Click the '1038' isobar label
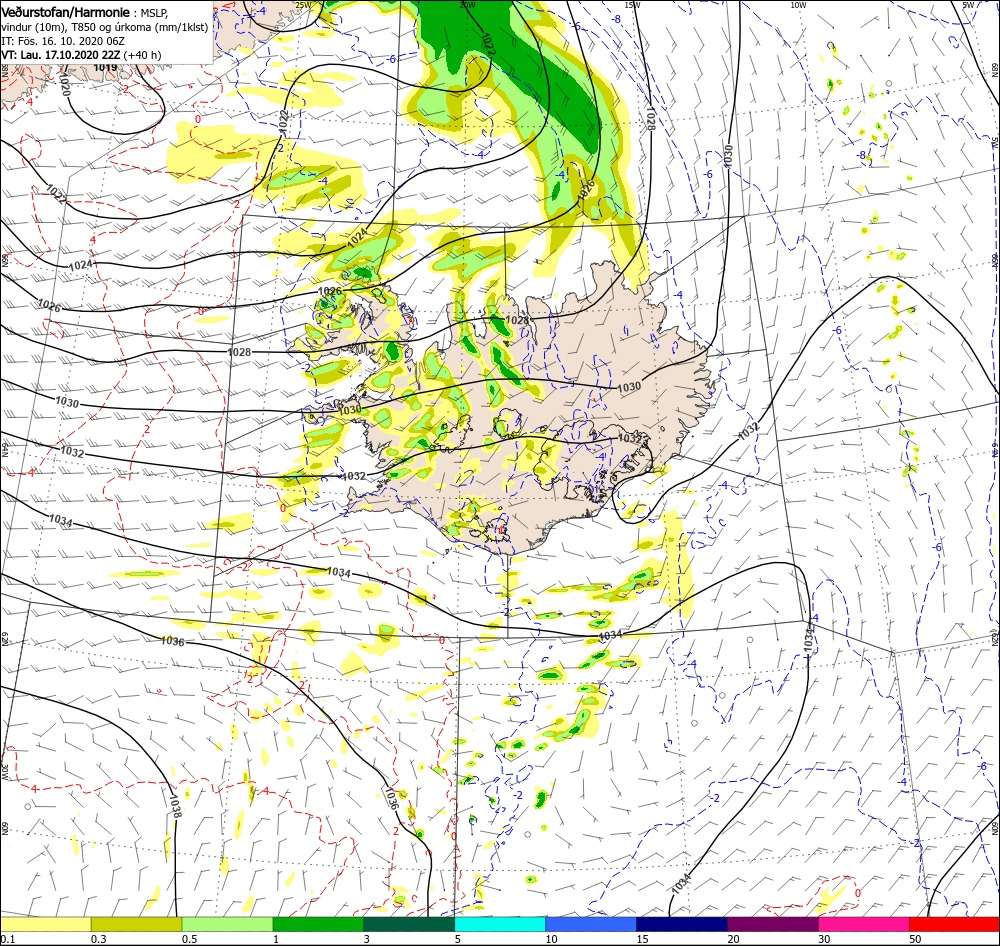The image size is (1000, 946). pyautogui.click(x=176, y=805)
